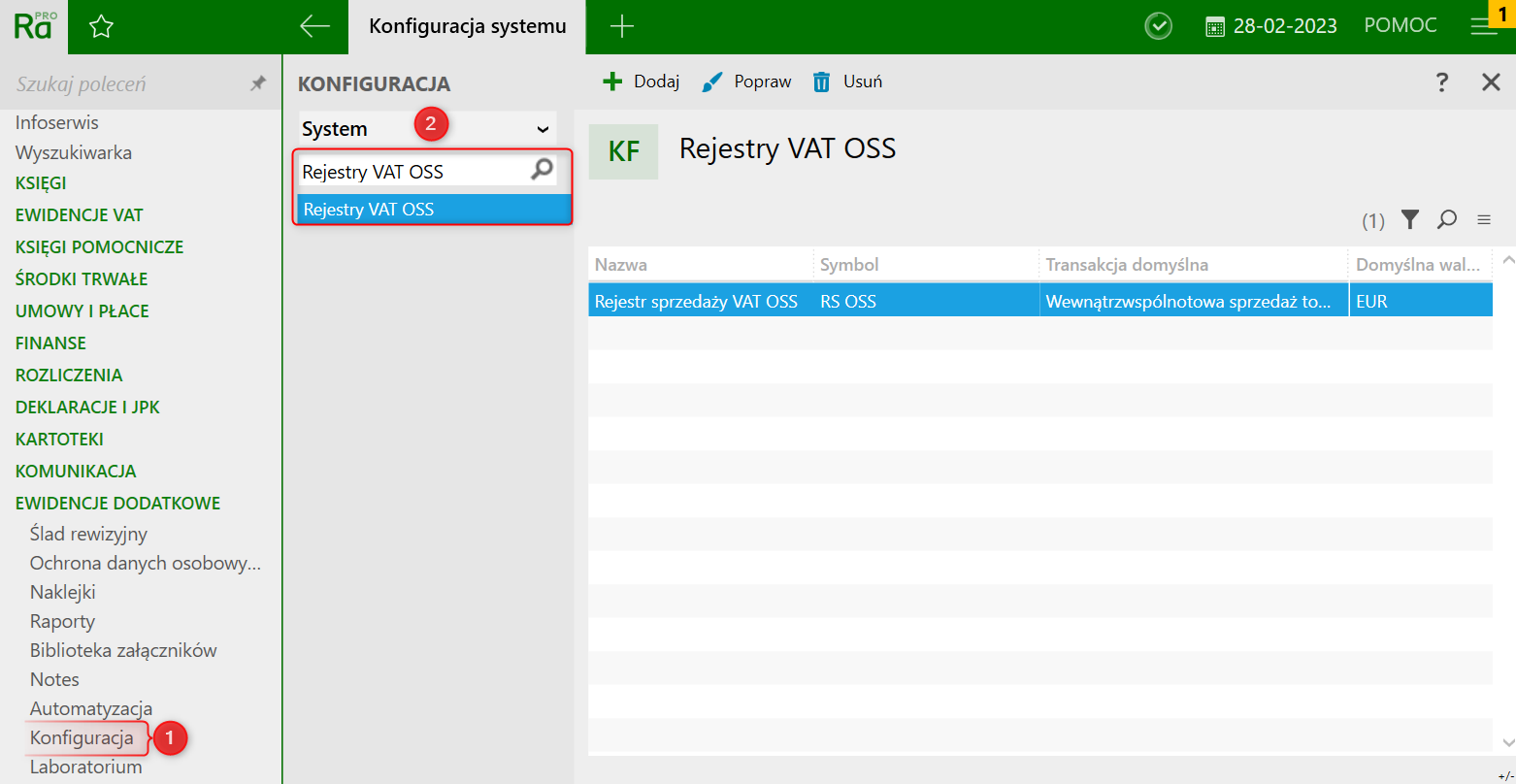Expand the FINANSE section
This screenshot has width=1516, height=784.
pyautogui.click(x=50, y=343)
